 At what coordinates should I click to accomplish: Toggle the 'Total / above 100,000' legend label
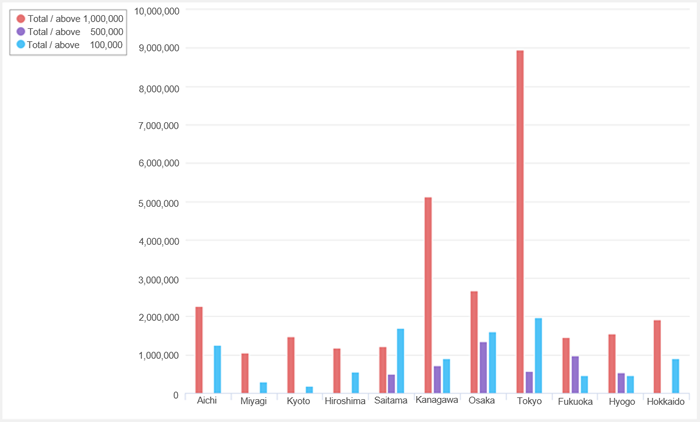(76, 45)
